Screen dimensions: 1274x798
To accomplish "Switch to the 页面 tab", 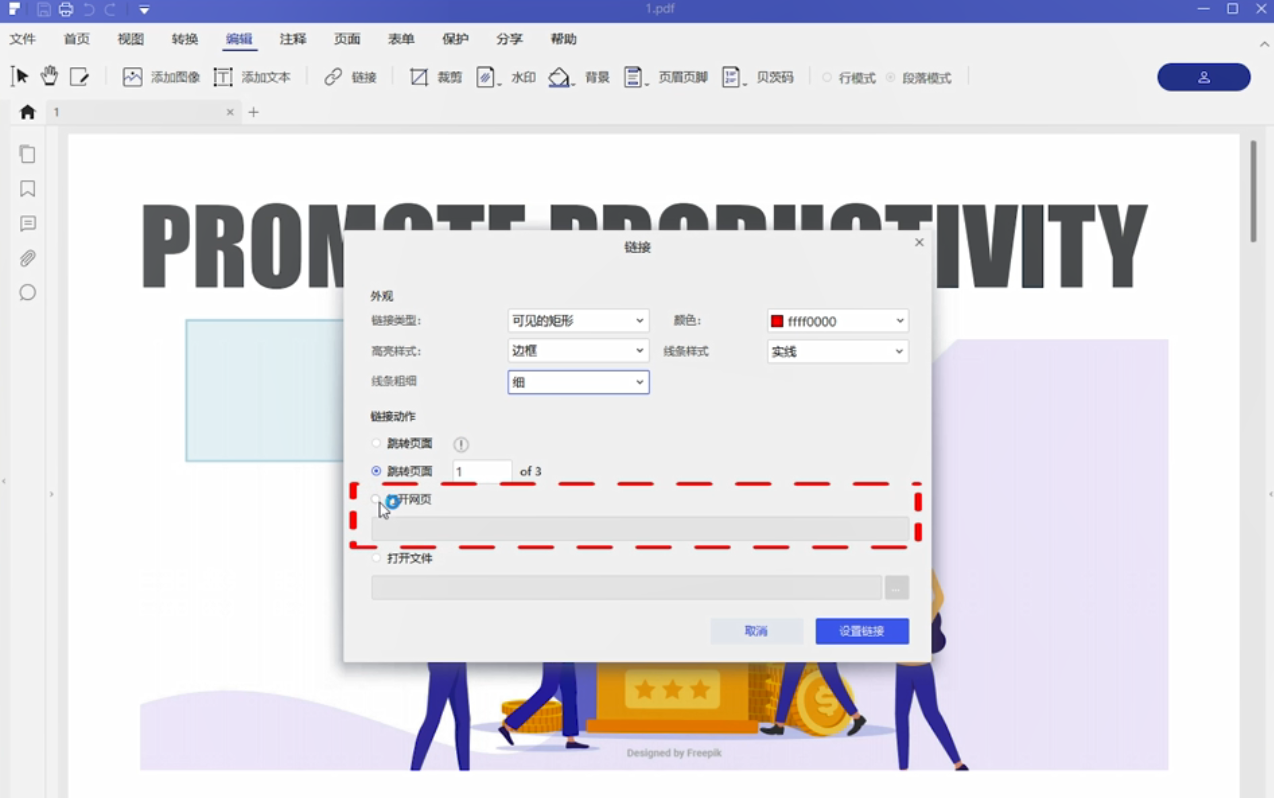I will [347, 39].
